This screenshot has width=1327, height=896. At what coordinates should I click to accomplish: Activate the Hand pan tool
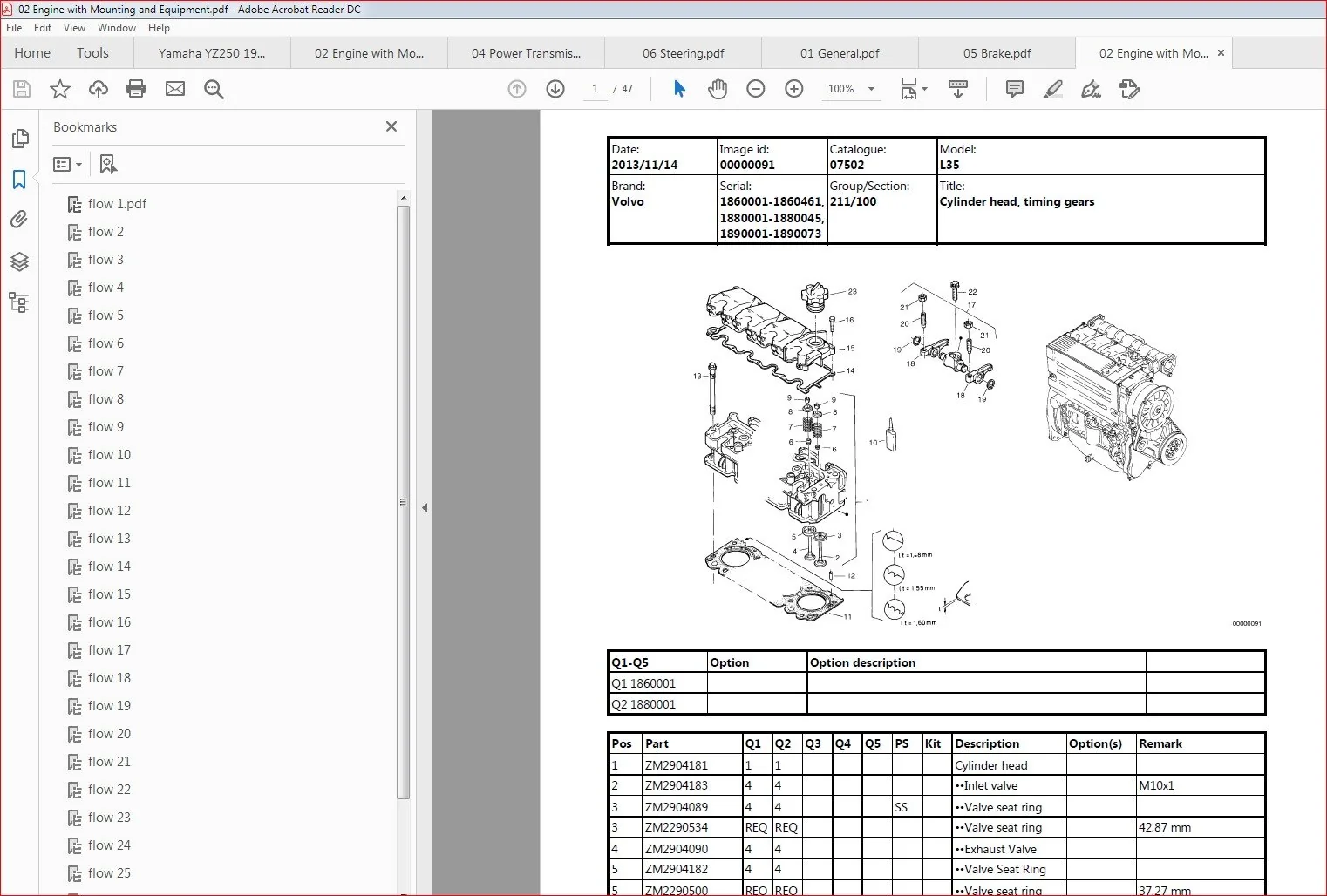[x=718, y=89]
